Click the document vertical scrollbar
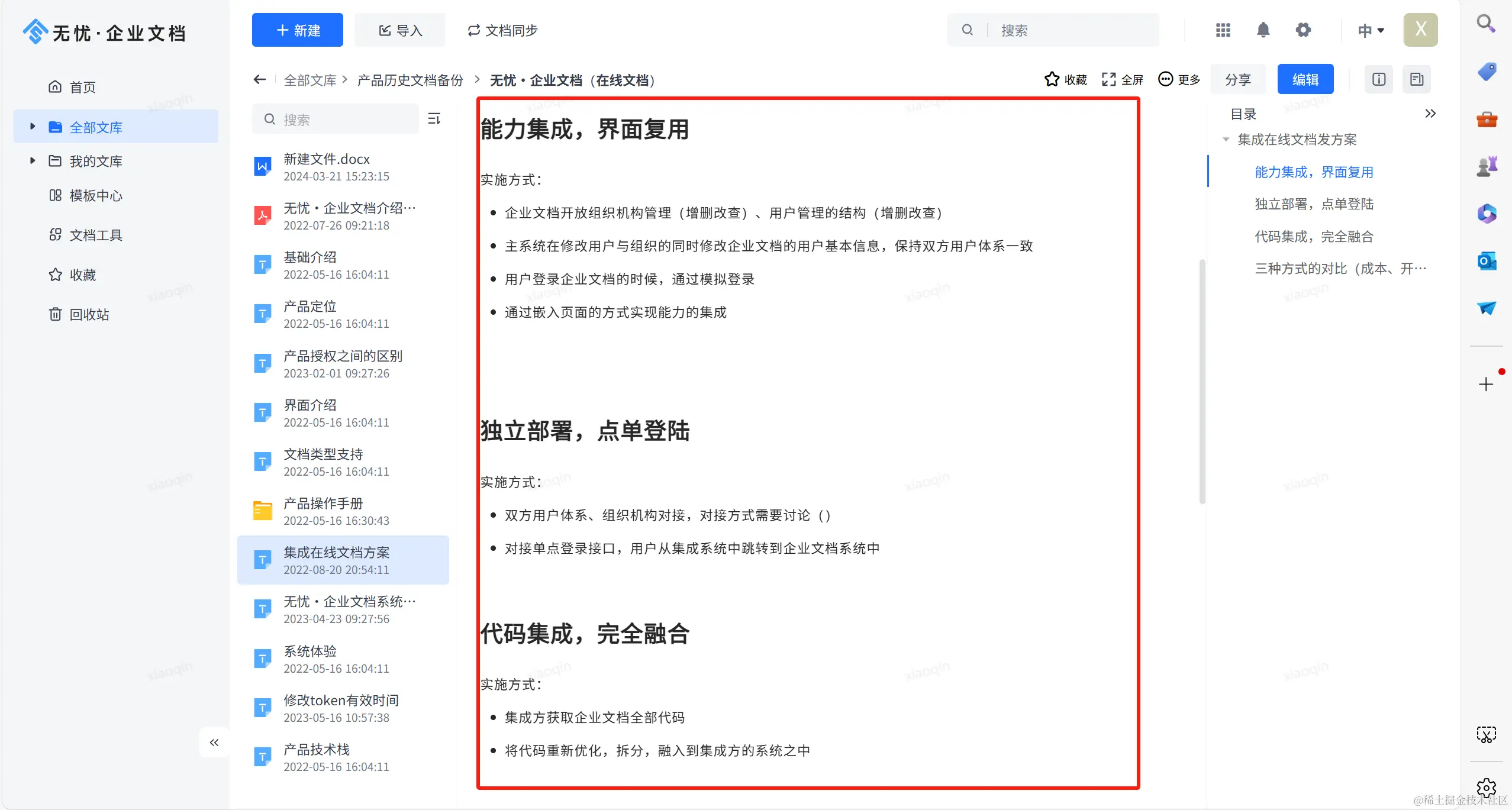Screen dimensions: 1512x810 pos(1202,382)
